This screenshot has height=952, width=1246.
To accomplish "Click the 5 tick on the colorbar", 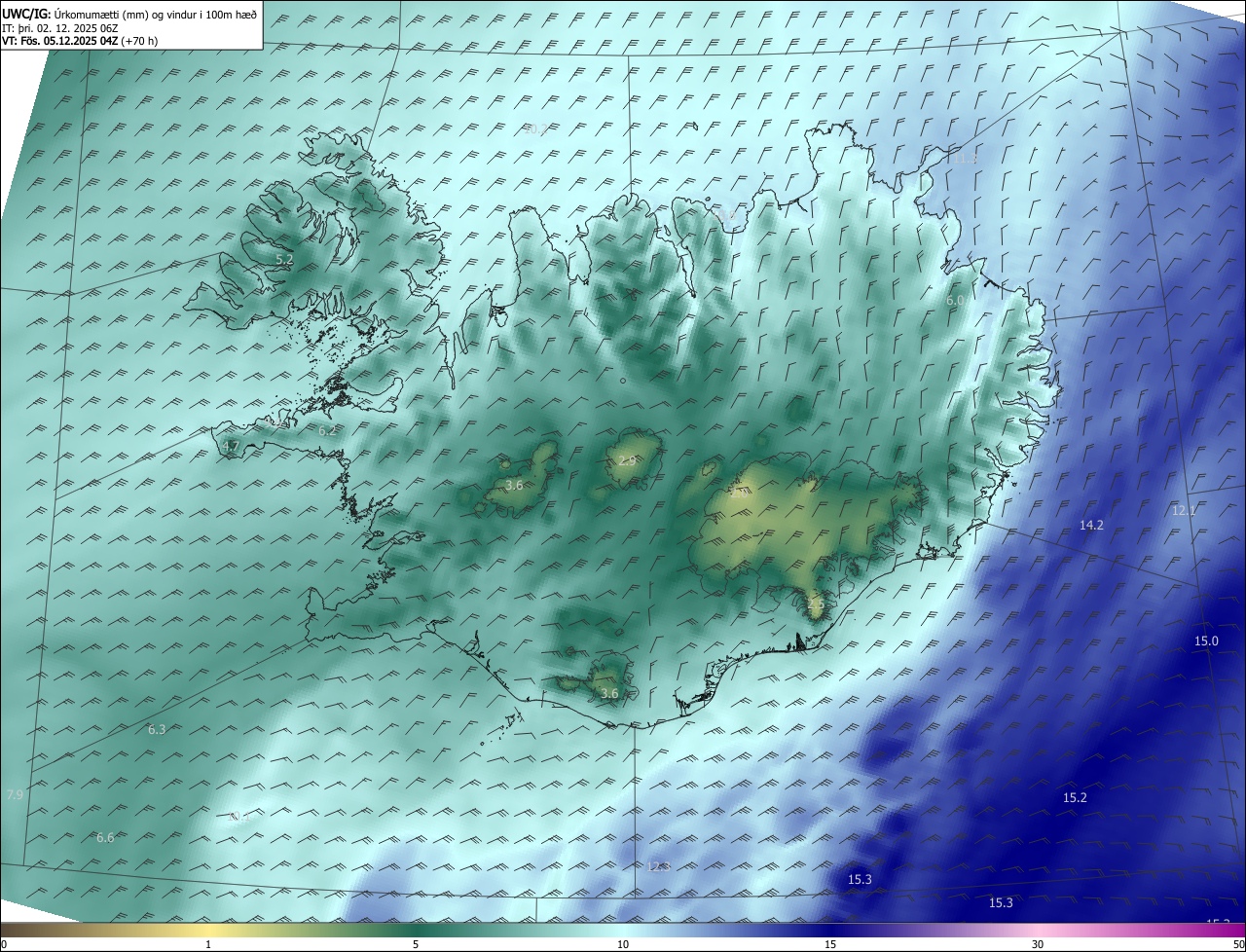I will pyautogui.click(x=416, y=945).
